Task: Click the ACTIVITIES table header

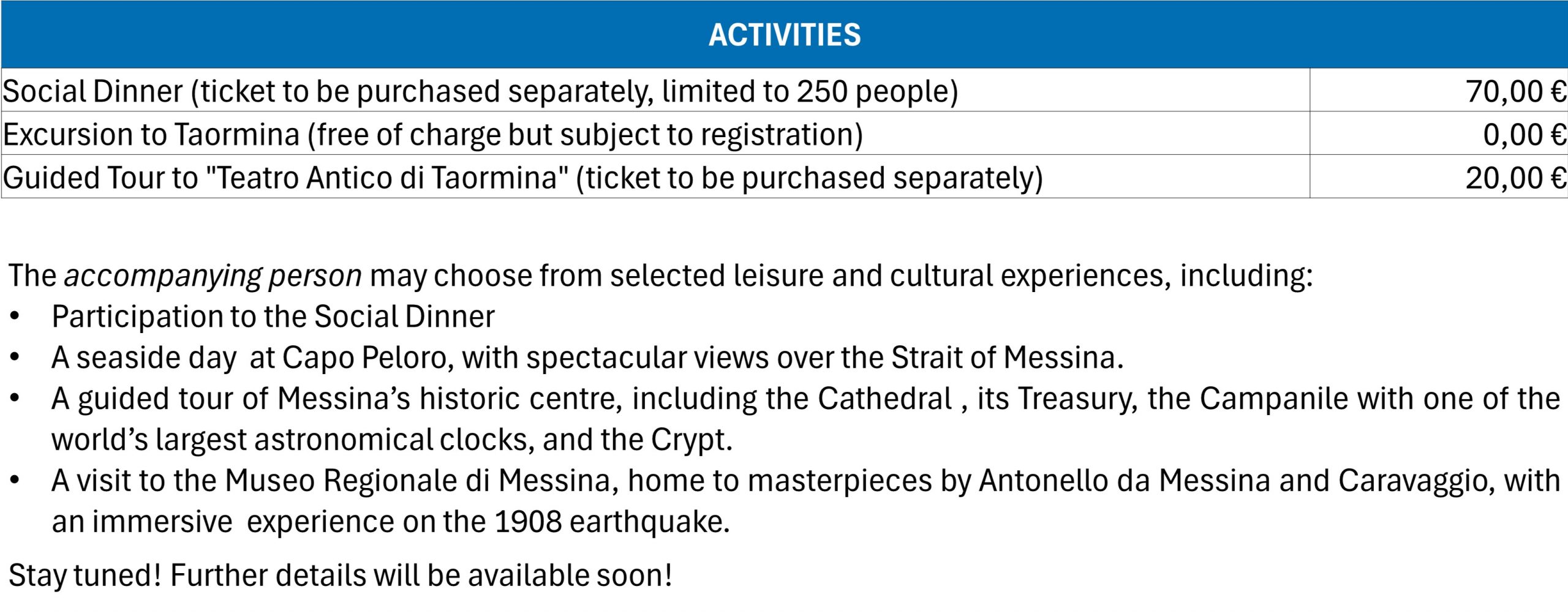Action: (x=784, y=34)
